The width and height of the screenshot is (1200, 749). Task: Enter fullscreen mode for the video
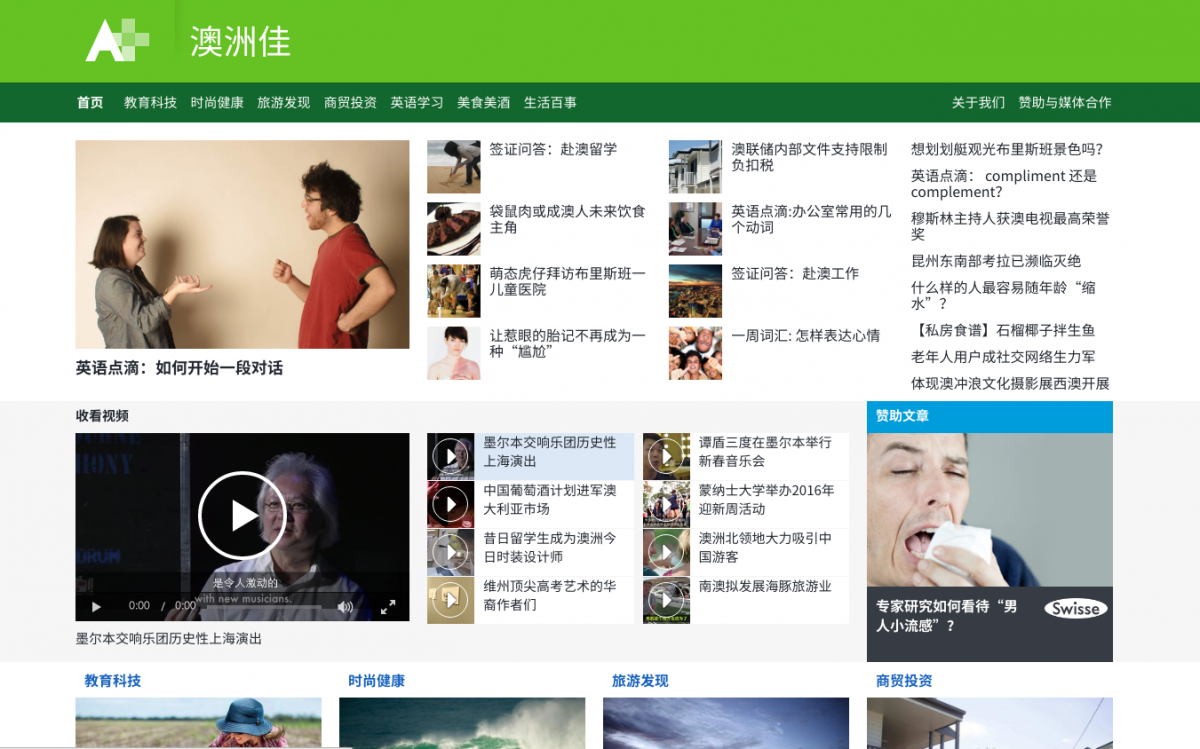click(x=388, y=606)
